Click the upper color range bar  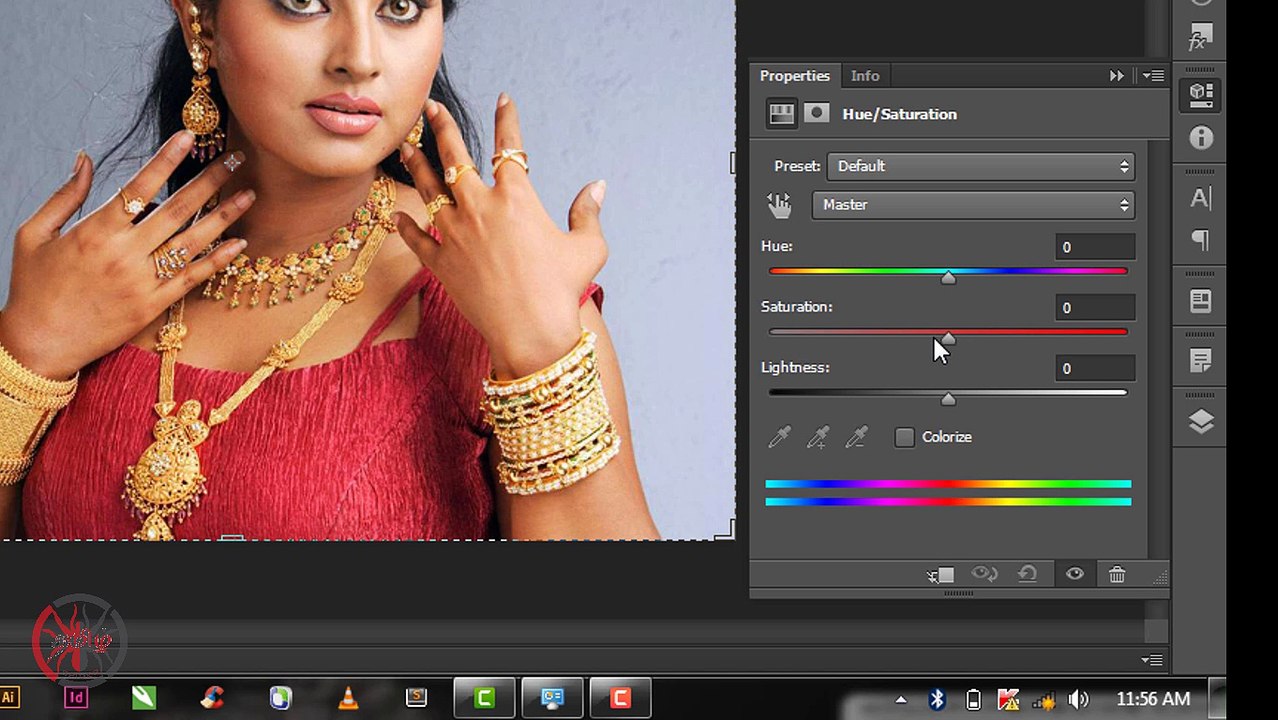tap(948, 484)
